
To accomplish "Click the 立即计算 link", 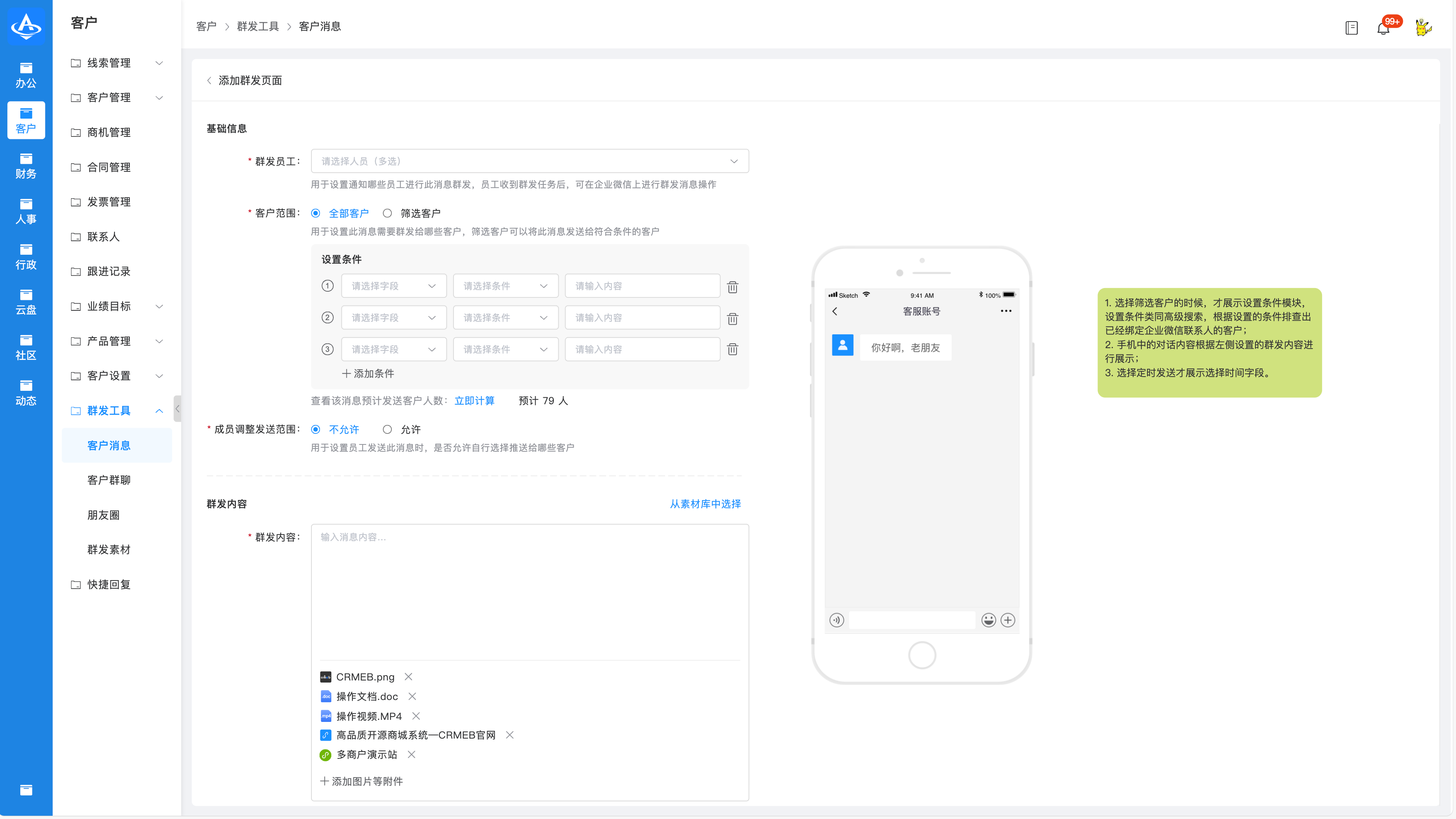I will pyautogui.click(x=474, y=401).
